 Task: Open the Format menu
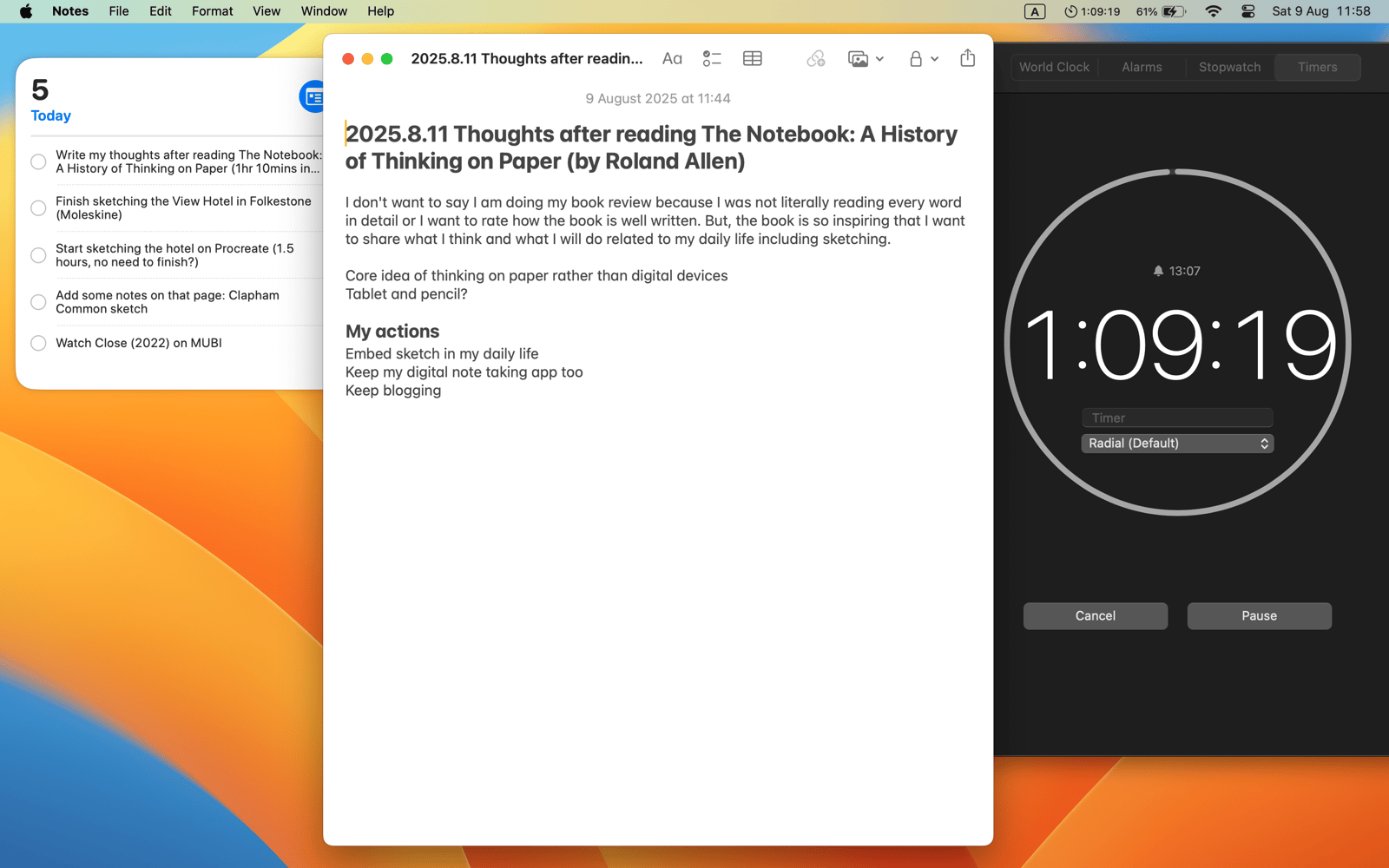212,11
